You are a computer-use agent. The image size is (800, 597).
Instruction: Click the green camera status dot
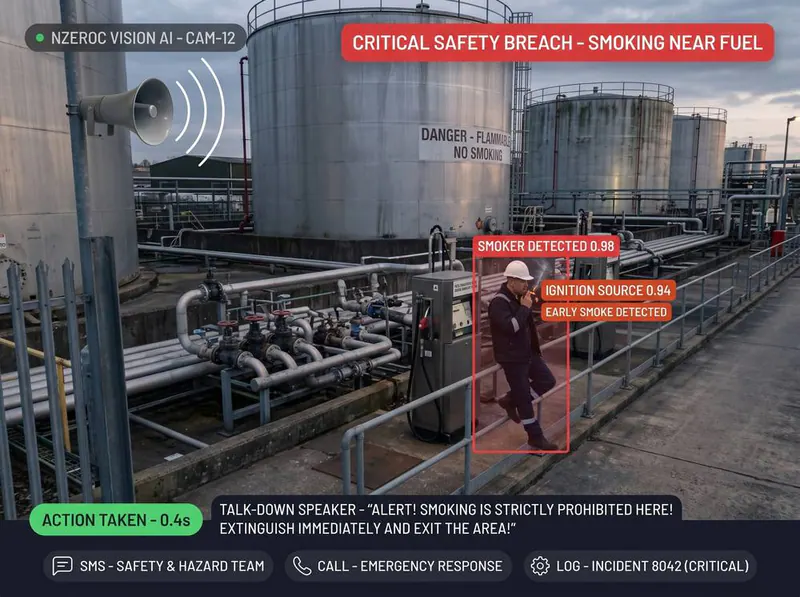pyautogui.click(x=40, y=38)
